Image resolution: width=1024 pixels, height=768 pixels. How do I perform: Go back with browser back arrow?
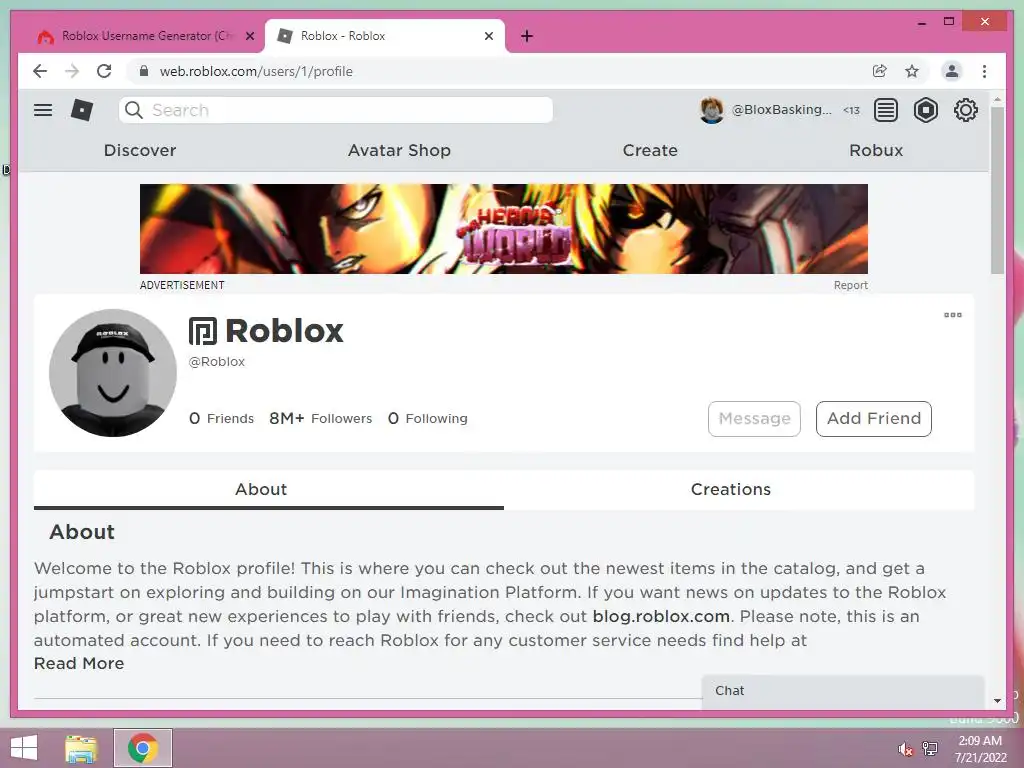click(x=40, y=71)
